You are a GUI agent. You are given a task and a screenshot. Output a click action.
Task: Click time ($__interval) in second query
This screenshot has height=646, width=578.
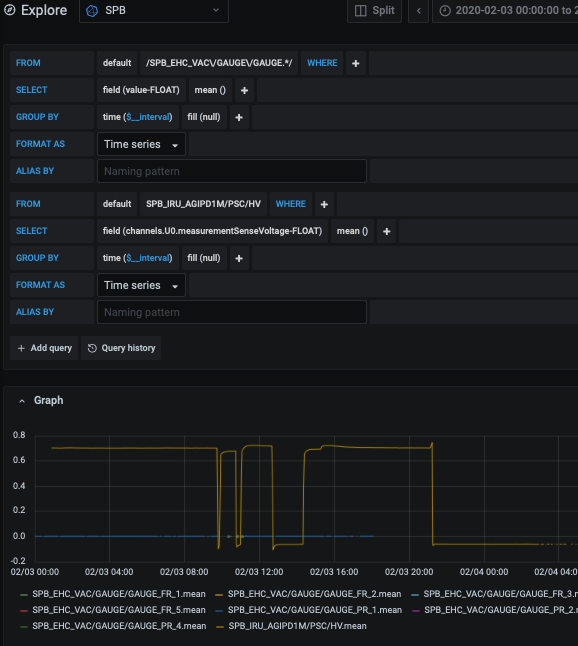coord(138,258)
